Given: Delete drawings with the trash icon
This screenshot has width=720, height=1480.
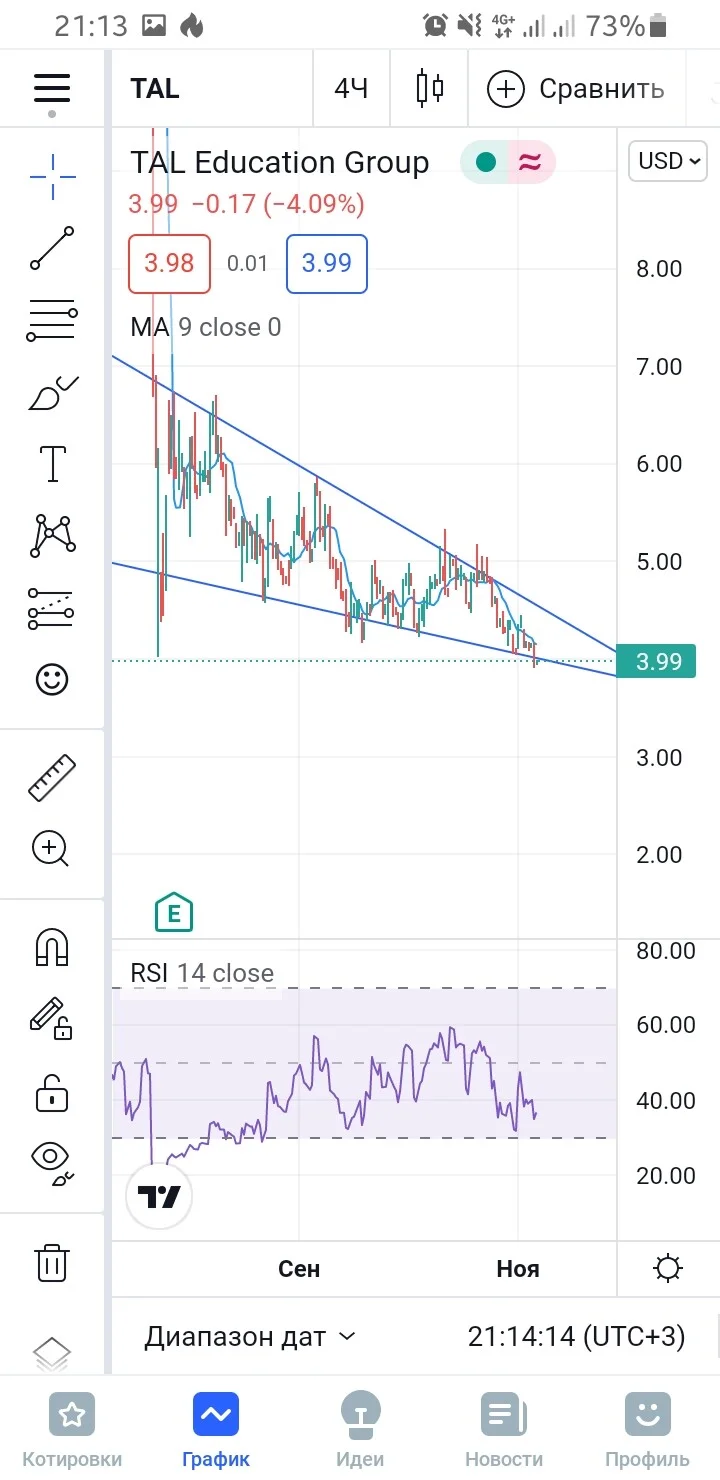Looking at the screenshot, I should [x=52, y=1262].
